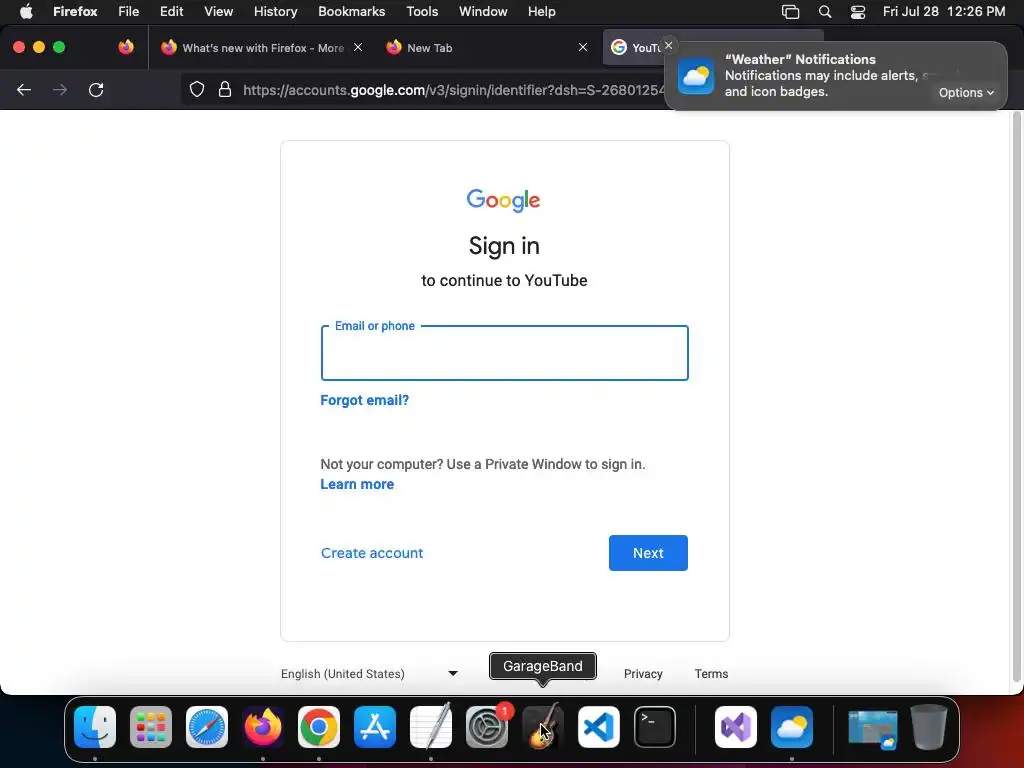Open the Trash in the Dock
Screen dimensions: 1024x768
click(929, 727)
